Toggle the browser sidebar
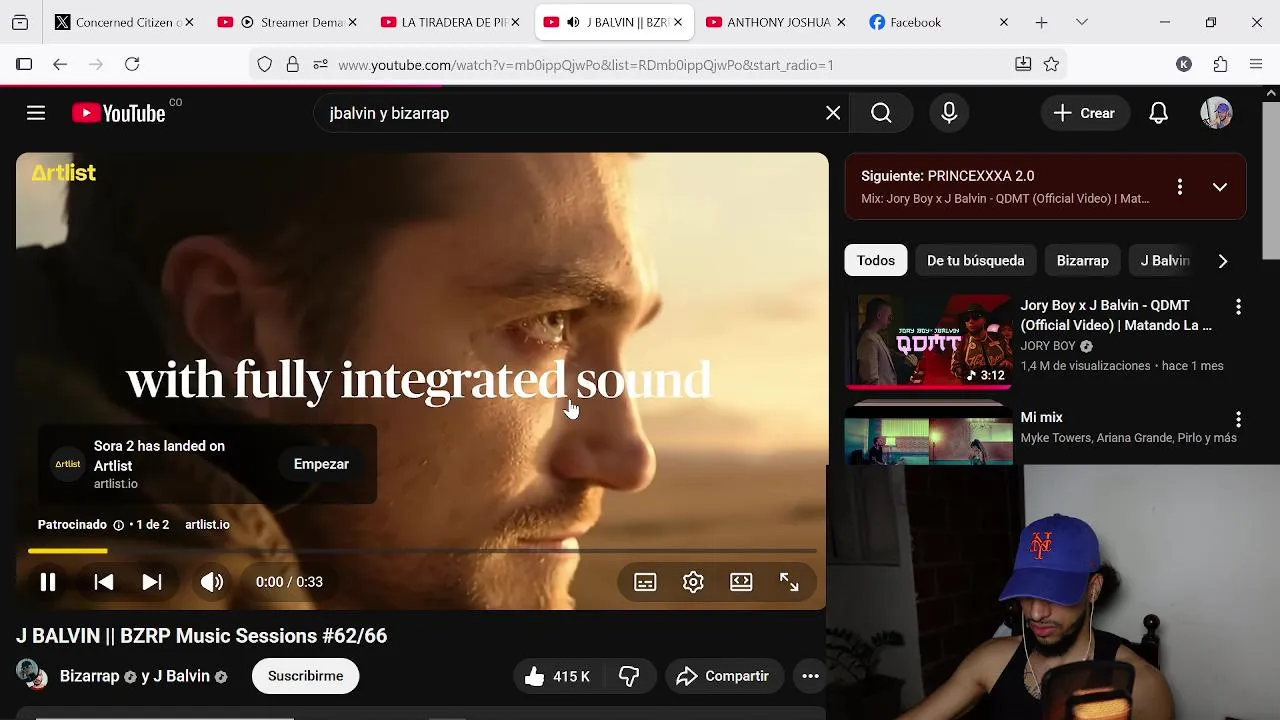The image size is (1280, 720). click(x=24, y=64)
